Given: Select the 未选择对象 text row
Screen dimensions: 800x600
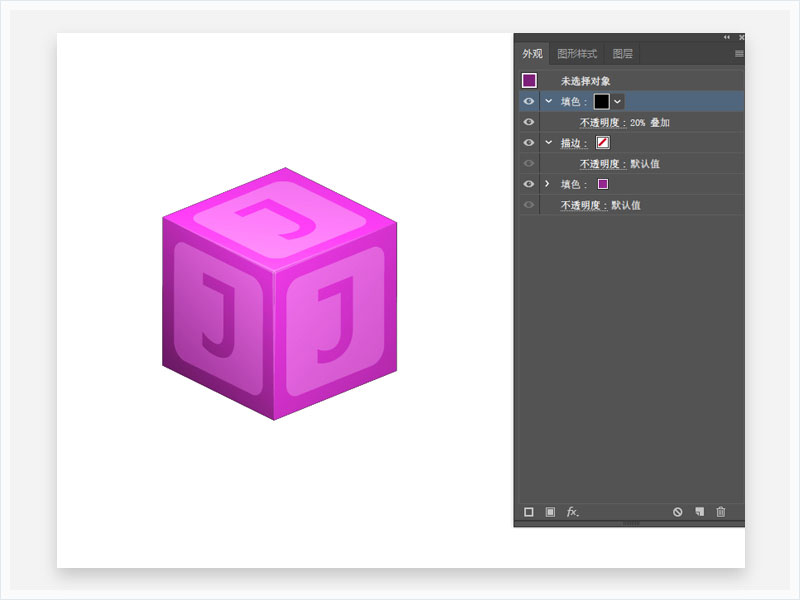Looking at the screenshot, I should 585,81.
